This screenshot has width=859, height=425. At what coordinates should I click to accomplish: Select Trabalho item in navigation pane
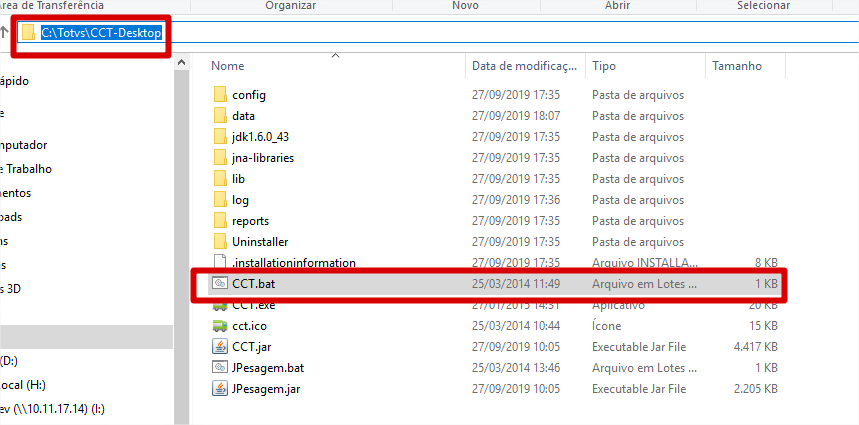click(26, 169)
